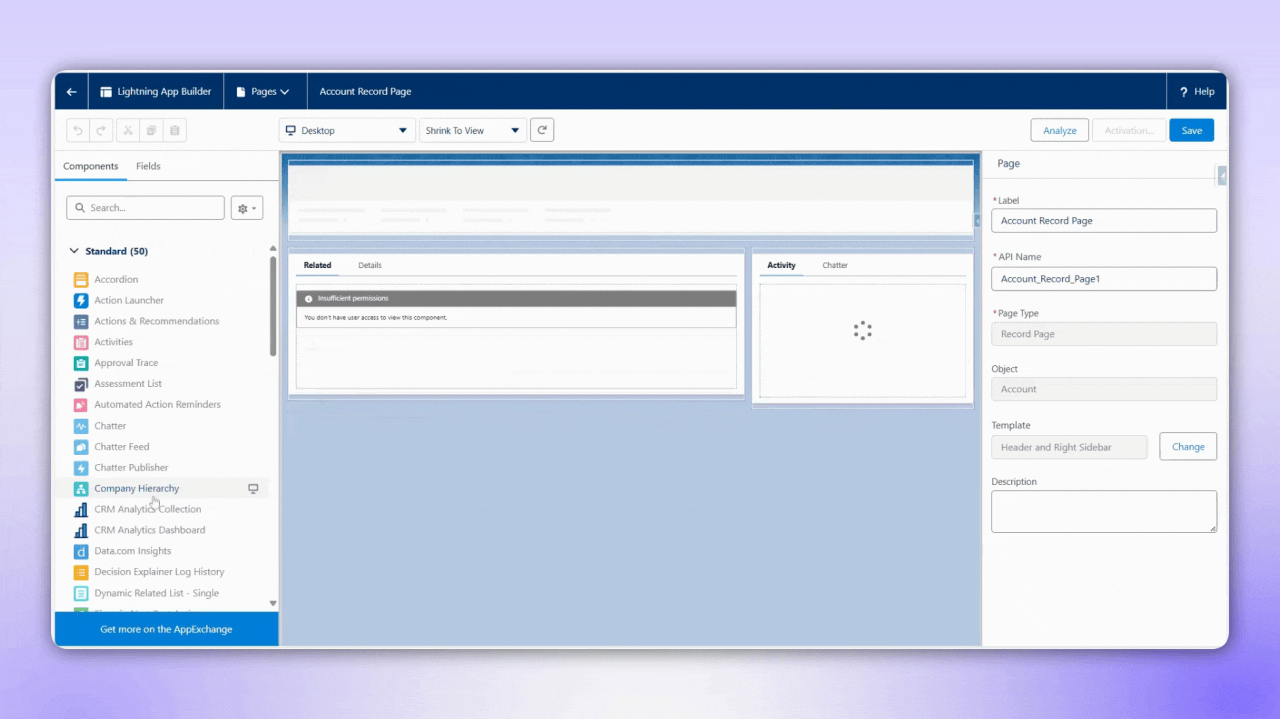The width and height of the screenshot is (1280, 719).
Task: Click the Label input field
Action: (x=1104, y=221)
